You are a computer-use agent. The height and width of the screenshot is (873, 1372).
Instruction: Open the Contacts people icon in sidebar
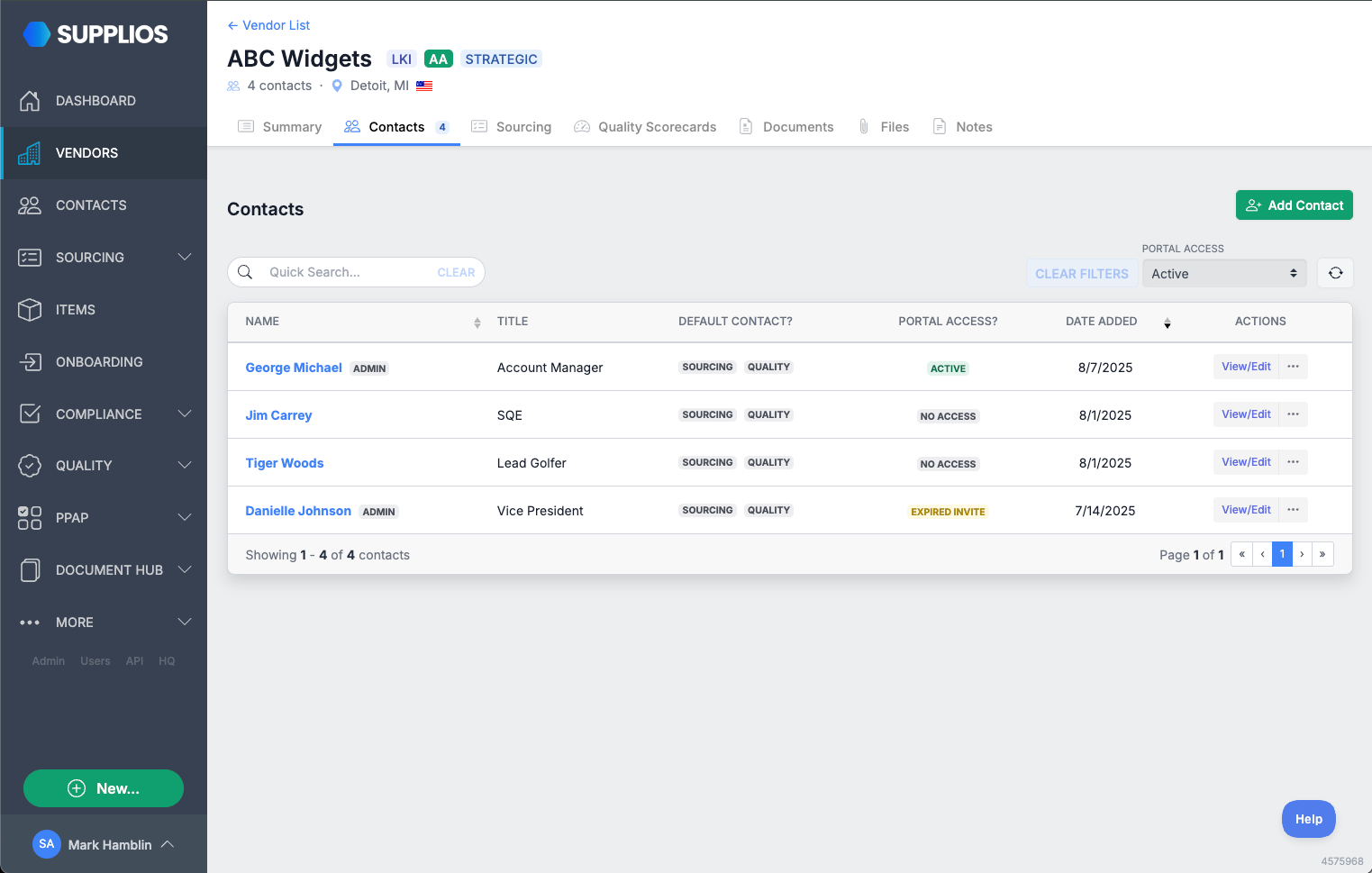[x=30, y=205]
